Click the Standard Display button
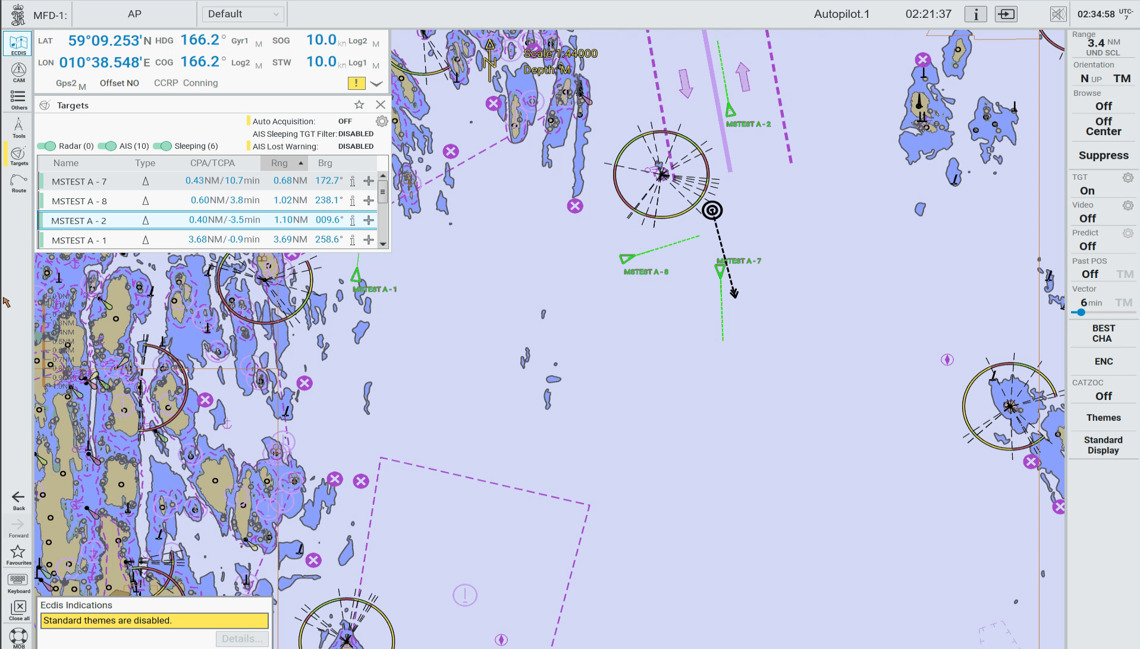Viewport: 1140px width, 649px height. coord(1103,445)
